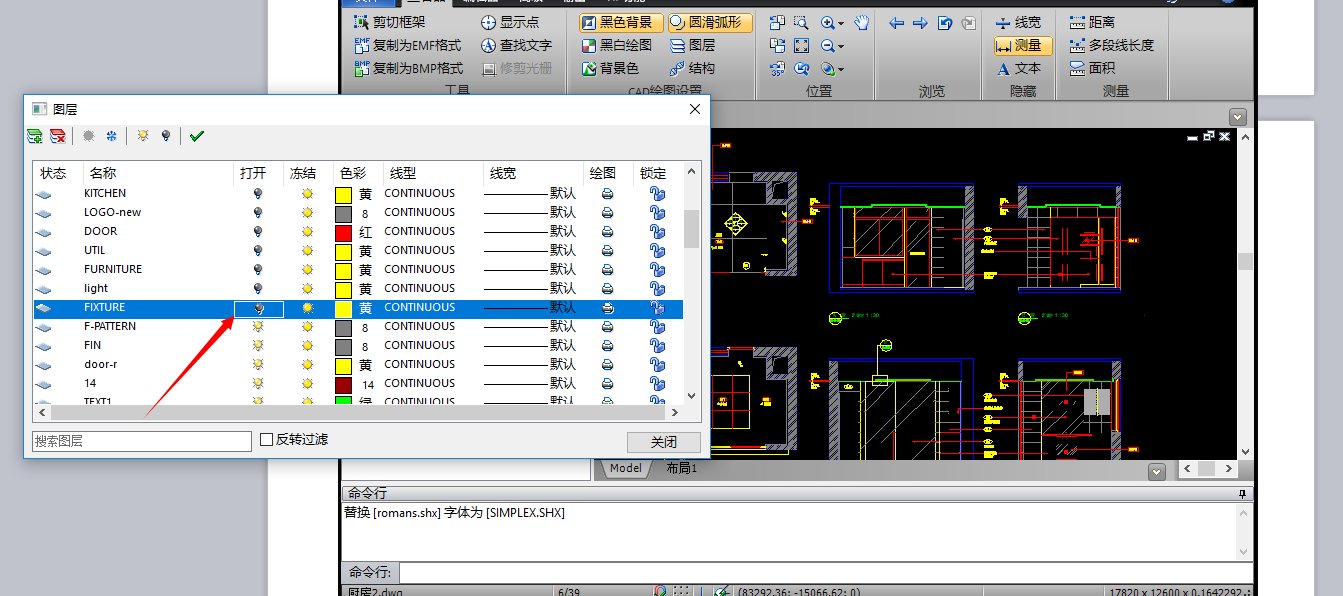Click the green checkmark in layer toolbar

[x=196, y=136]
